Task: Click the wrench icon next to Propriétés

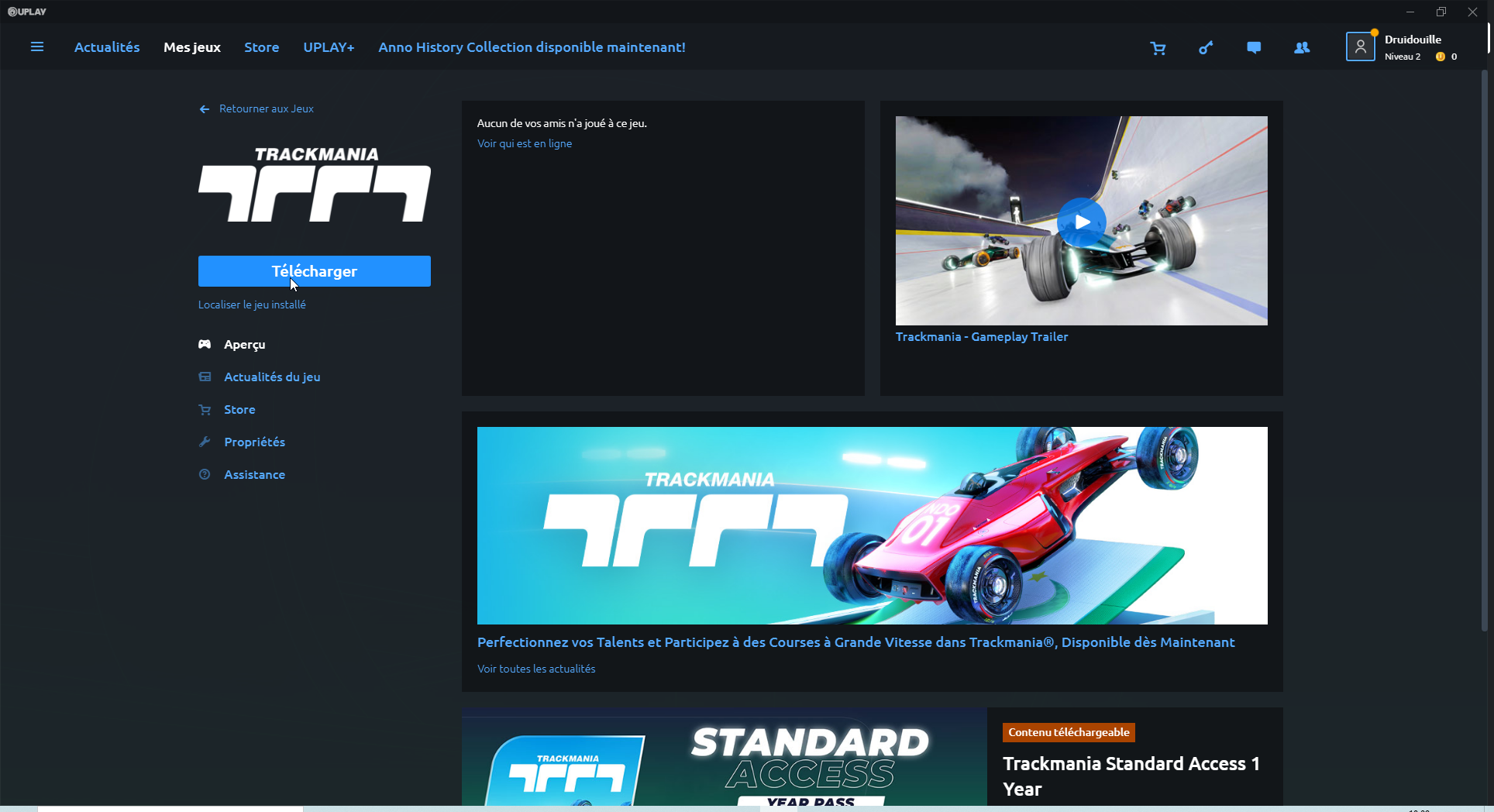Action: (x=205, y=442)
